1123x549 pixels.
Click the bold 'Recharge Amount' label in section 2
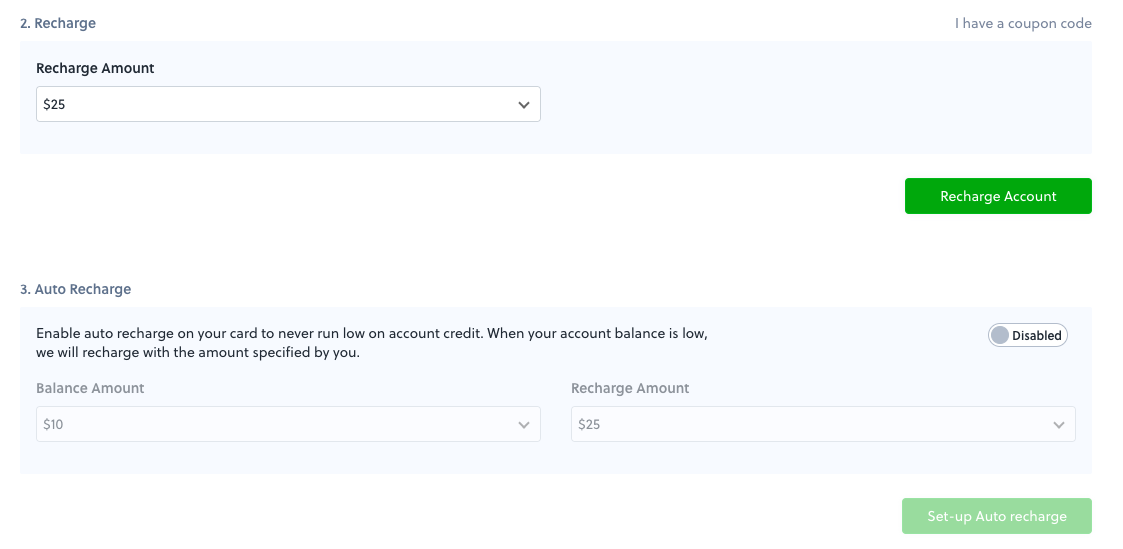[95, 69]
